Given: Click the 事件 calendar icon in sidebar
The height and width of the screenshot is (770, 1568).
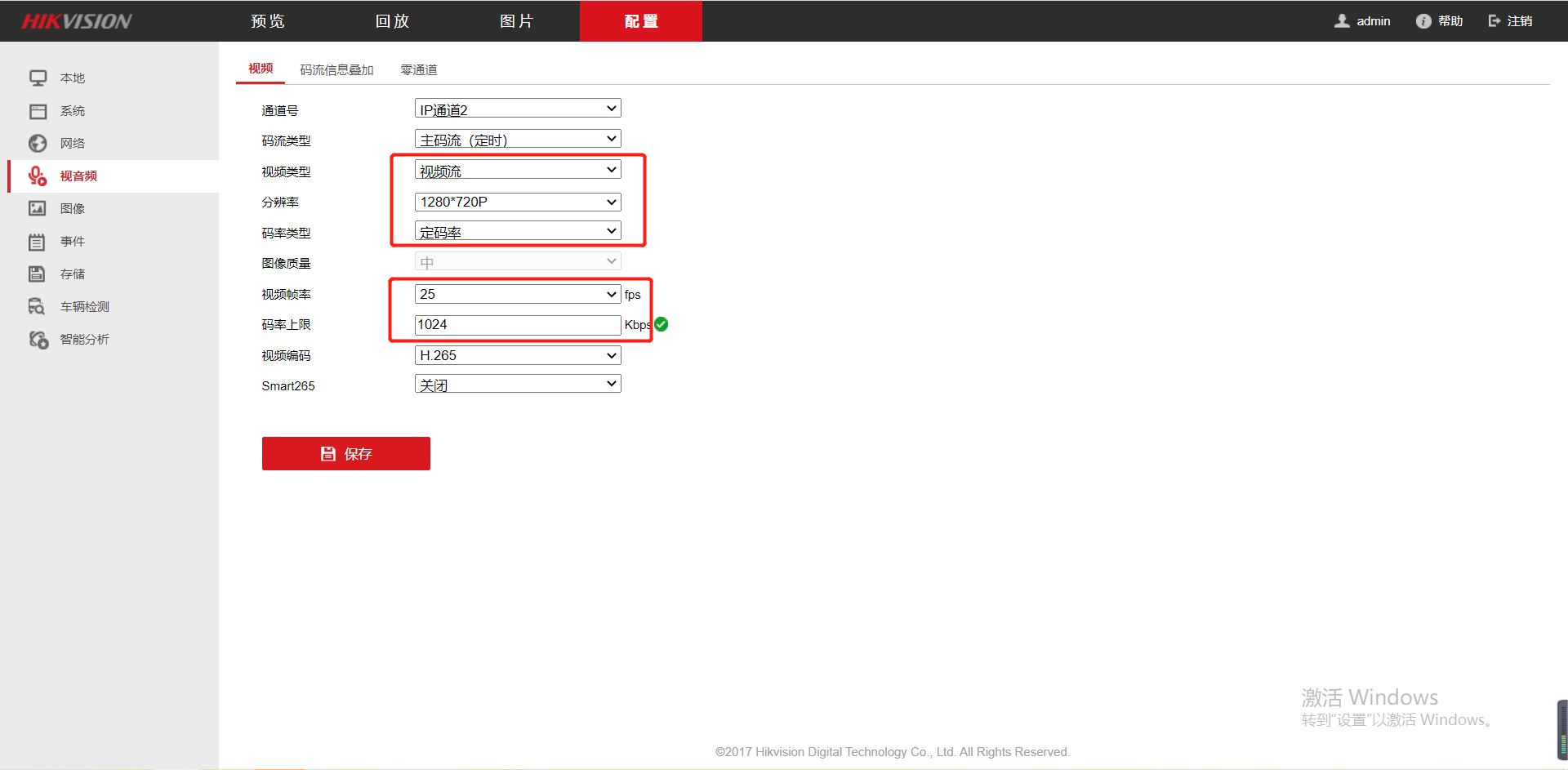Looking at the screenshot, I should point(38,242).
